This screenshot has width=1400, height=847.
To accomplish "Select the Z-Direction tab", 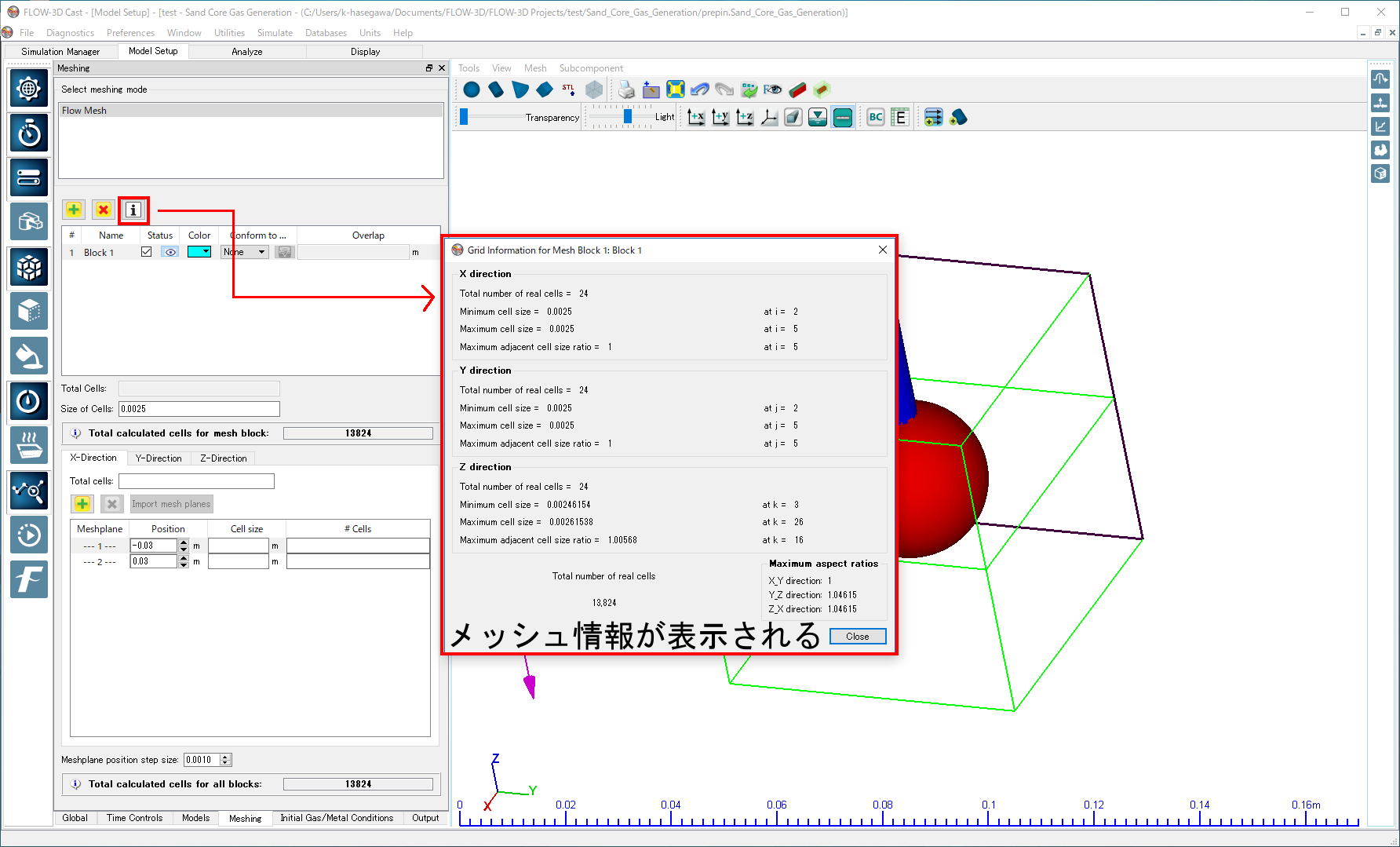I will (x=224, y=458).
